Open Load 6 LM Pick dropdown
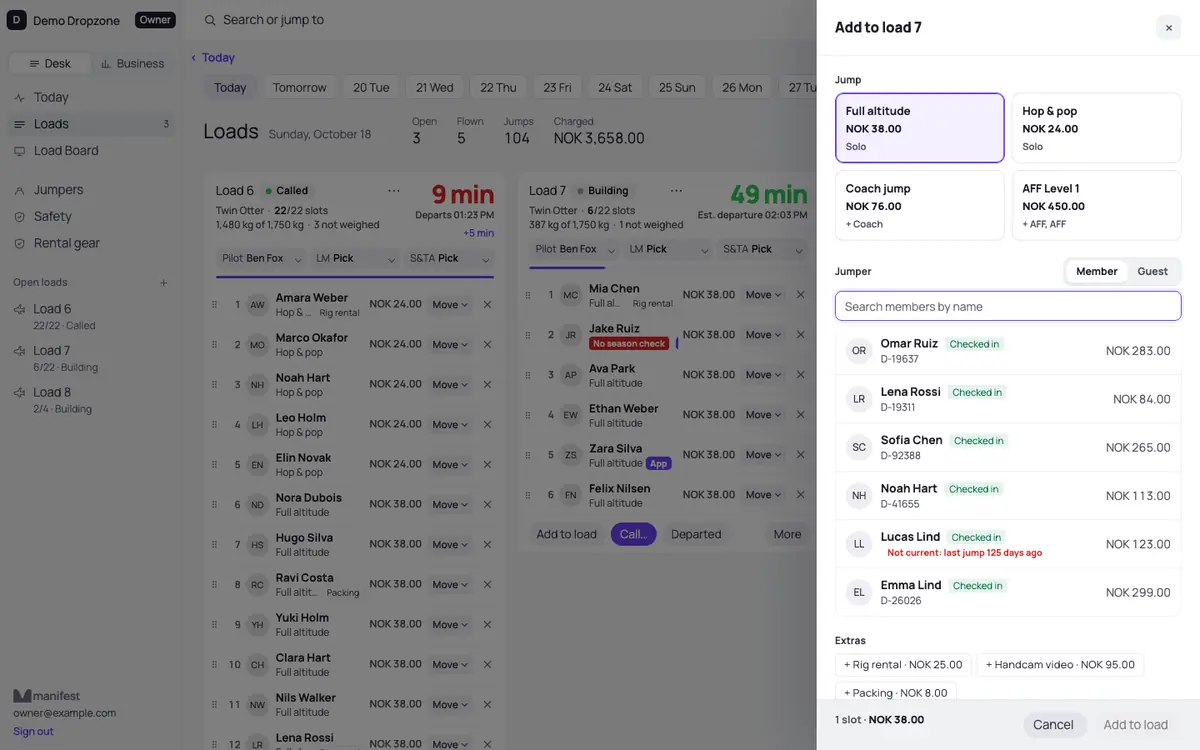This screenshot has height=750, width=1200. [355, 258]
